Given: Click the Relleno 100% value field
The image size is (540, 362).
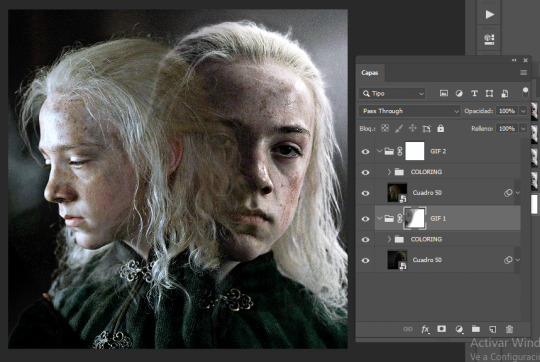Looking at the screenshot, I should pos(507,128).
